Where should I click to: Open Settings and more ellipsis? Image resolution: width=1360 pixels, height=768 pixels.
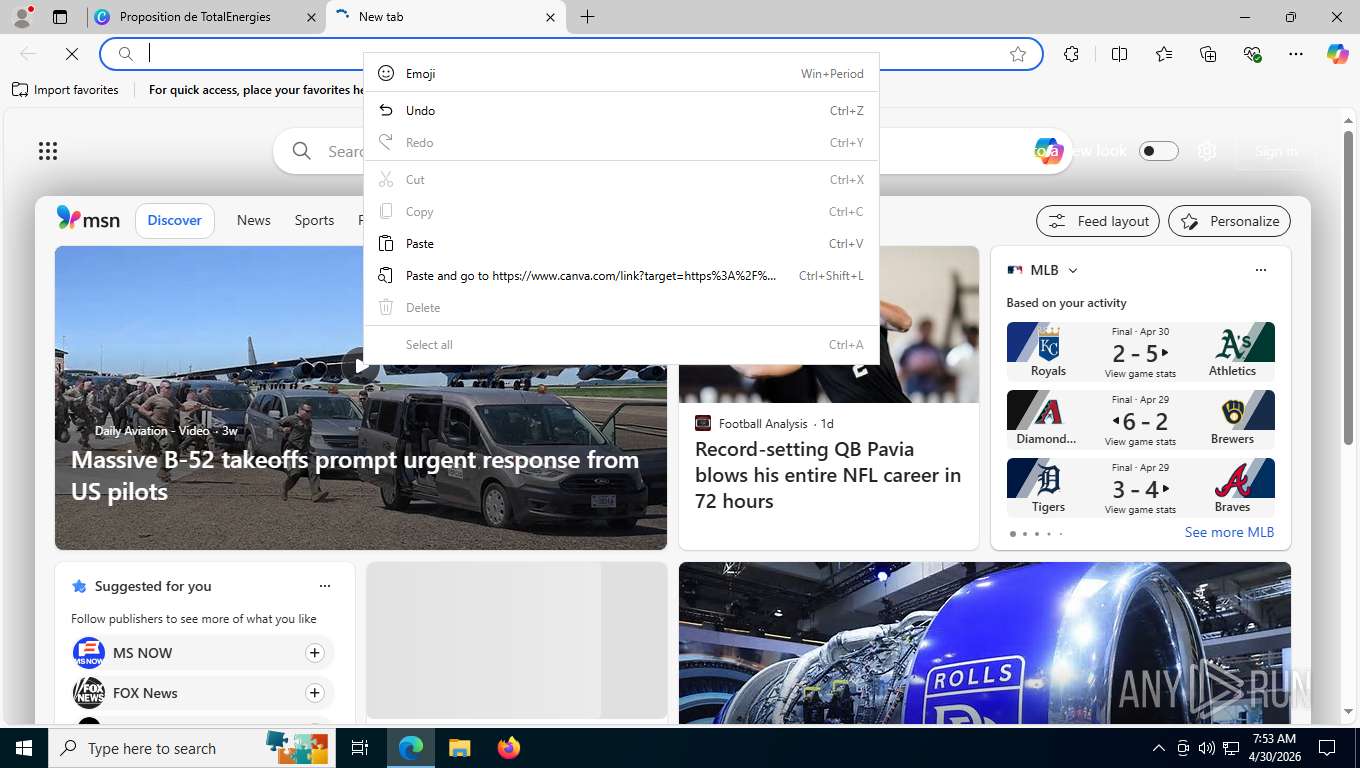click(x=1296, y=54)
